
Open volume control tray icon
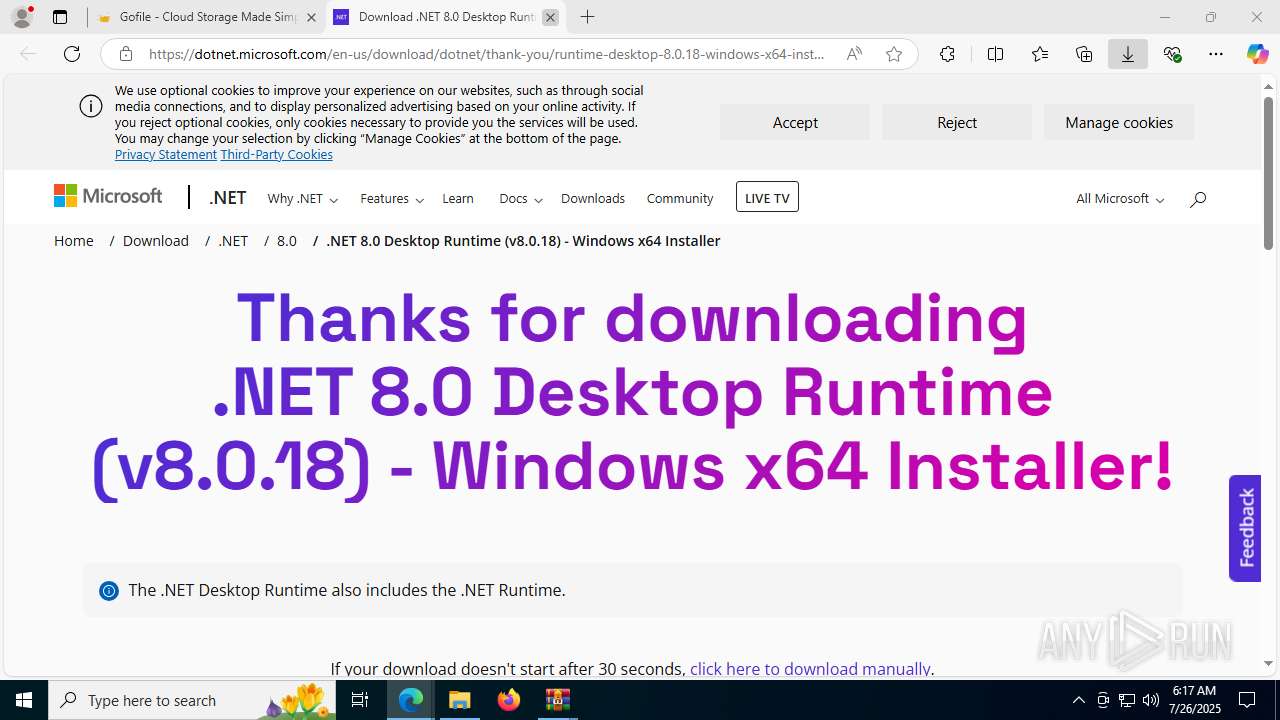[1150, 700]
